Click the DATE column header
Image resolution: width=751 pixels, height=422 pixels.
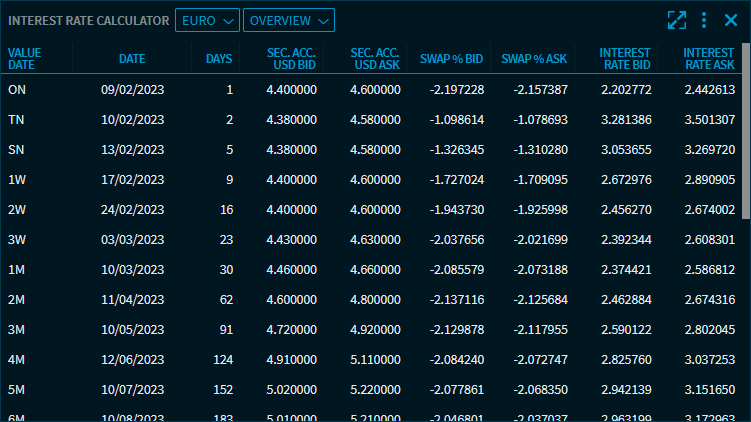132,59
